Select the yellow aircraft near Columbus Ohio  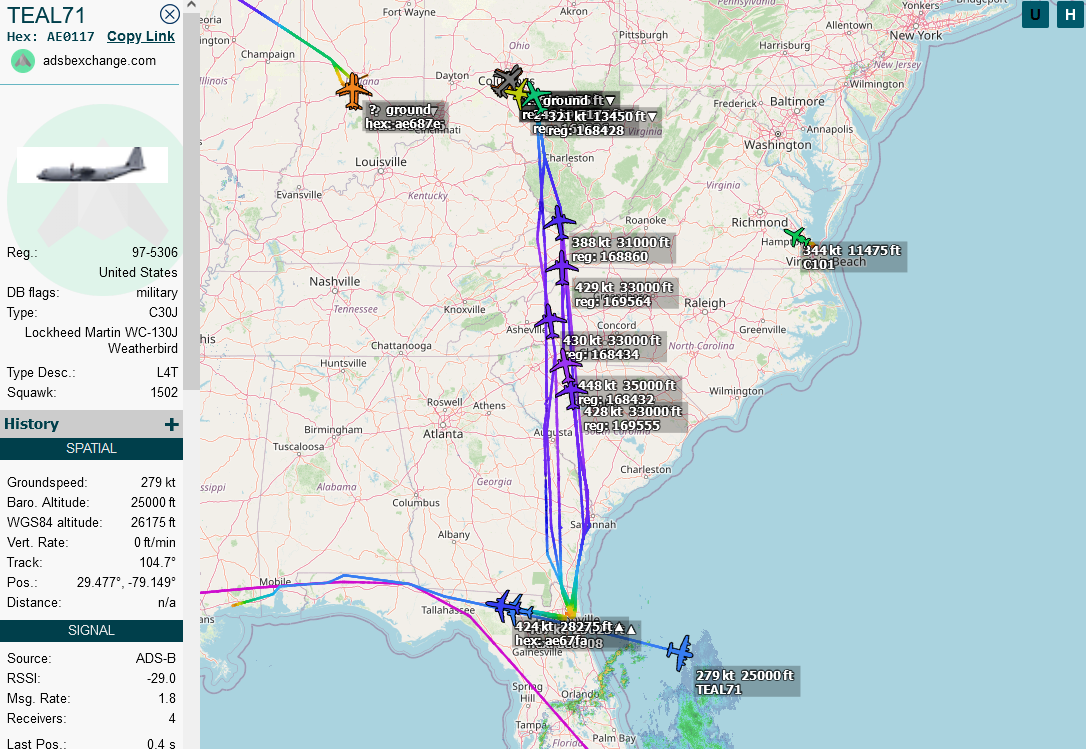(x=517, y=92)
